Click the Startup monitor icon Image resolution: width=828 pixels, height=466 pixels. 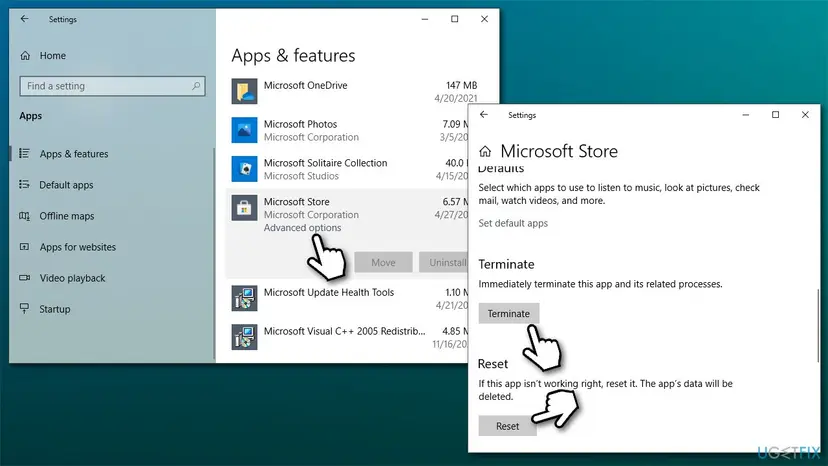click(24, 308)
